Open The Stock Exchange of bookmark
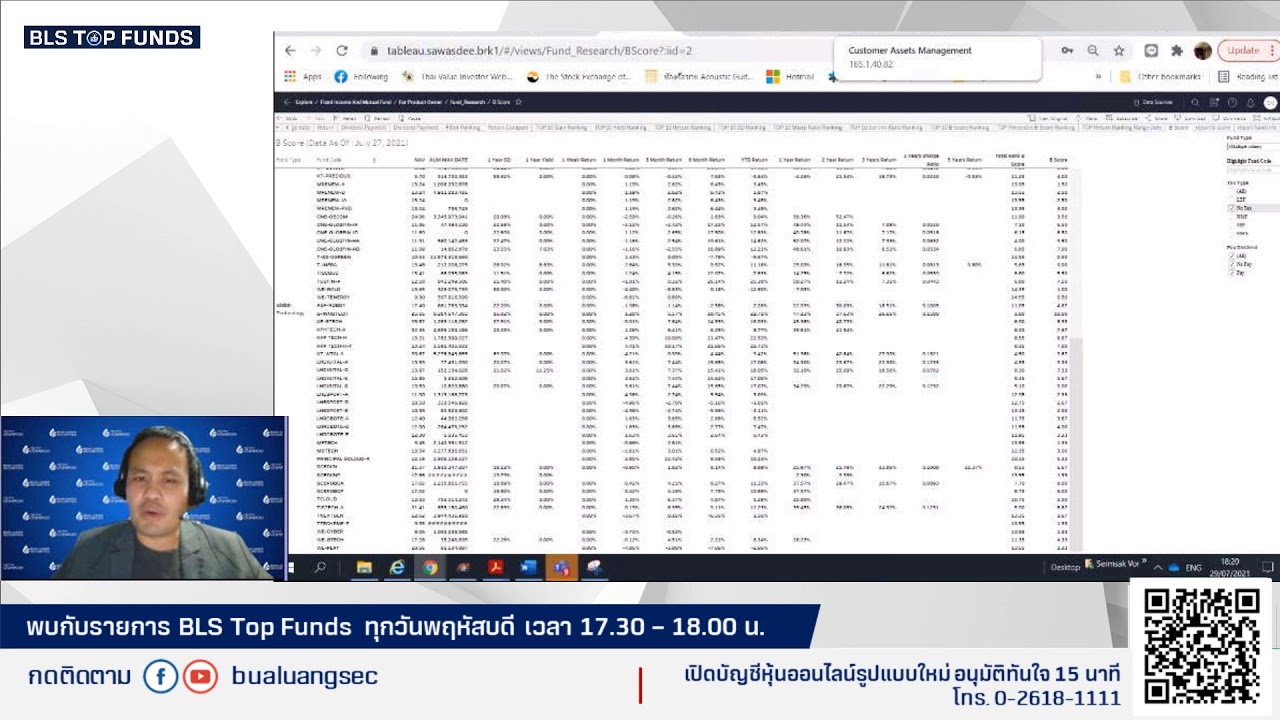 580,76
